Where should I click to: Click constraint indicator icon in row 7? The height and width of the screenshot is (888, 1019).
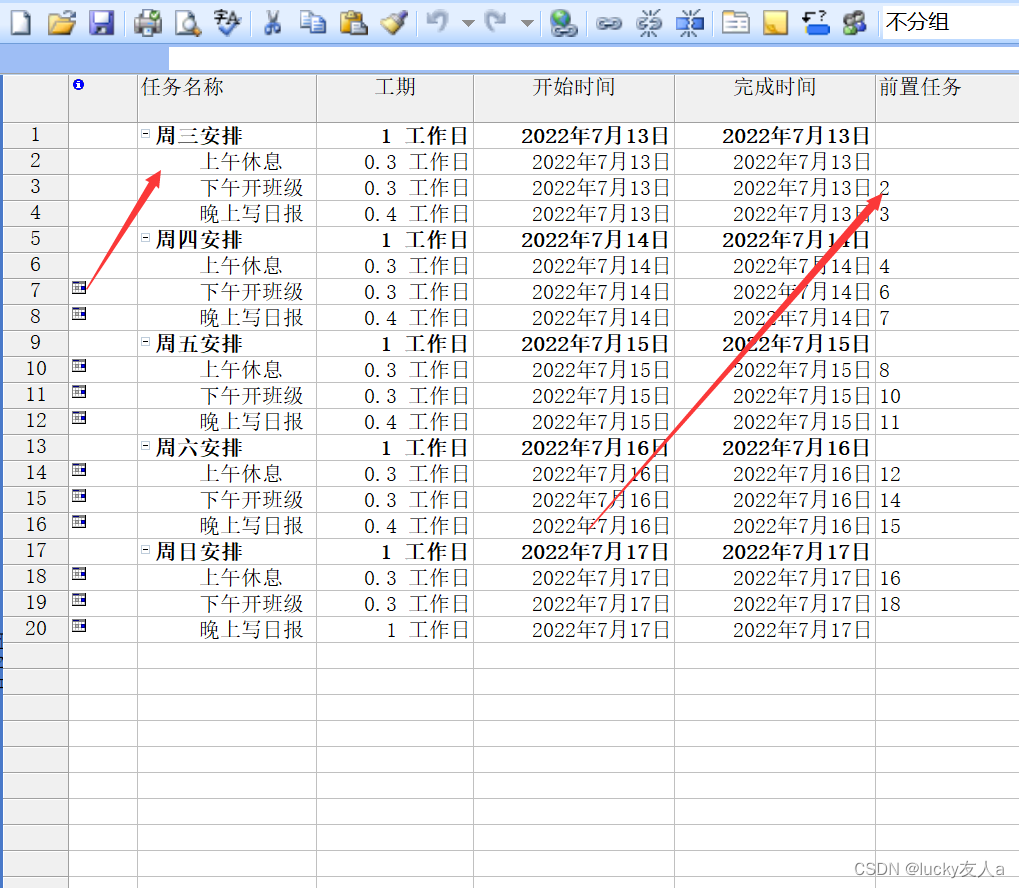tap(79, 287)
